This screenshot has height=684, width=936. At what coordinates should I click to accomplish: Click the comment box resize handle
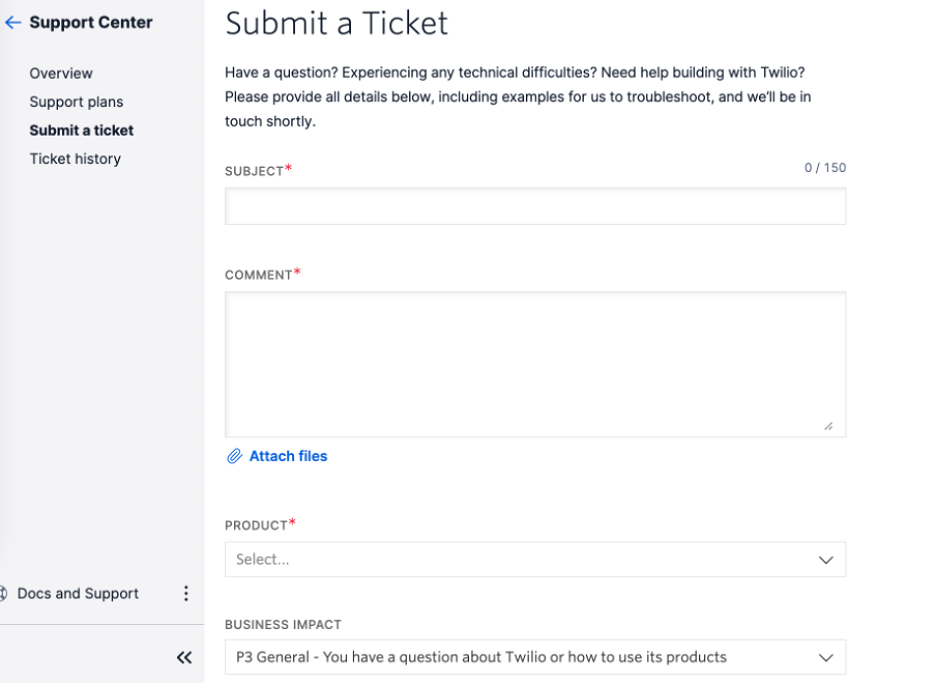[829, 426]
